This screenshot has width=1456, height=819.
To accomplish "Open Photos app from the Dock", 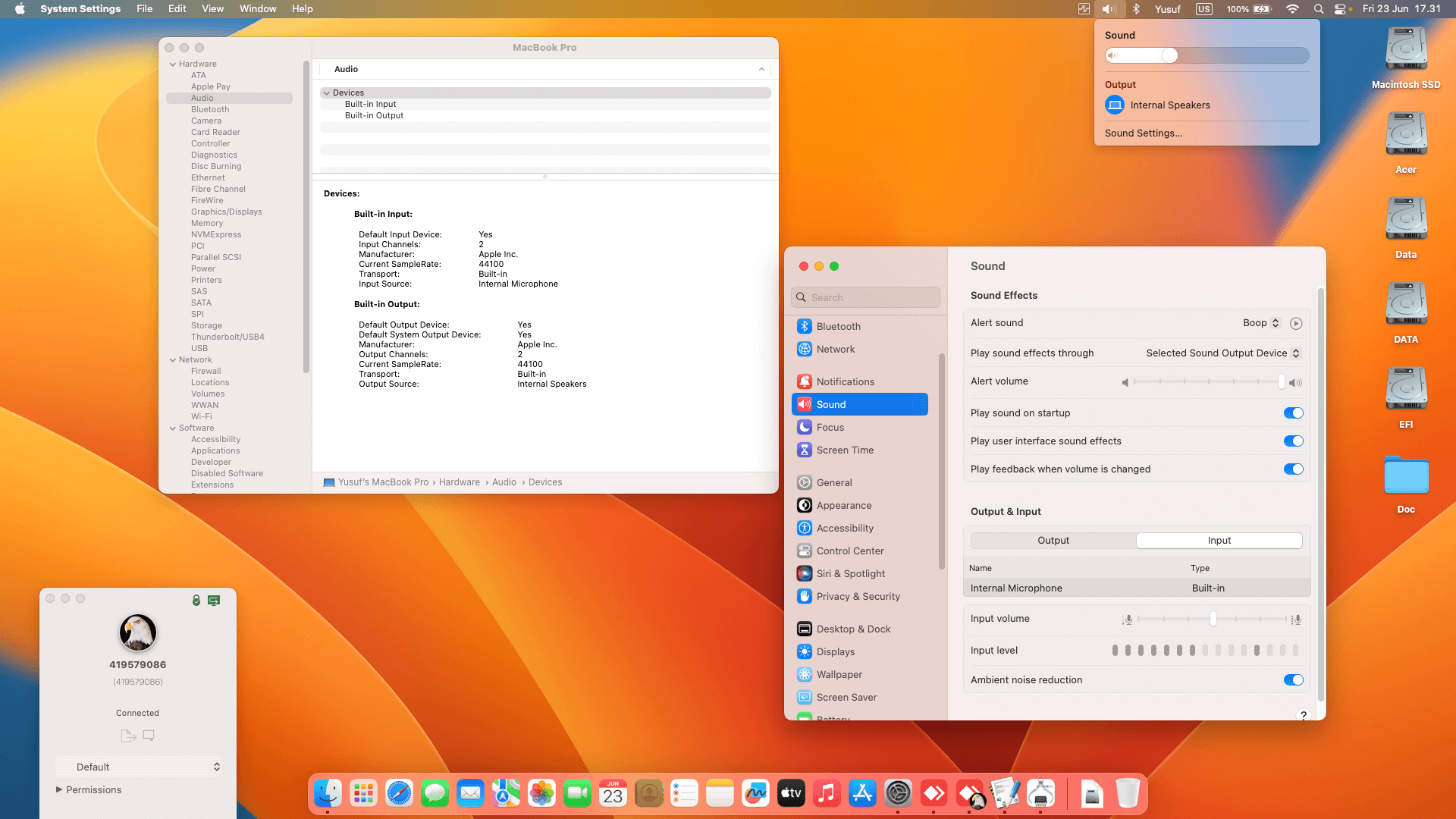I will click(541, 794).
